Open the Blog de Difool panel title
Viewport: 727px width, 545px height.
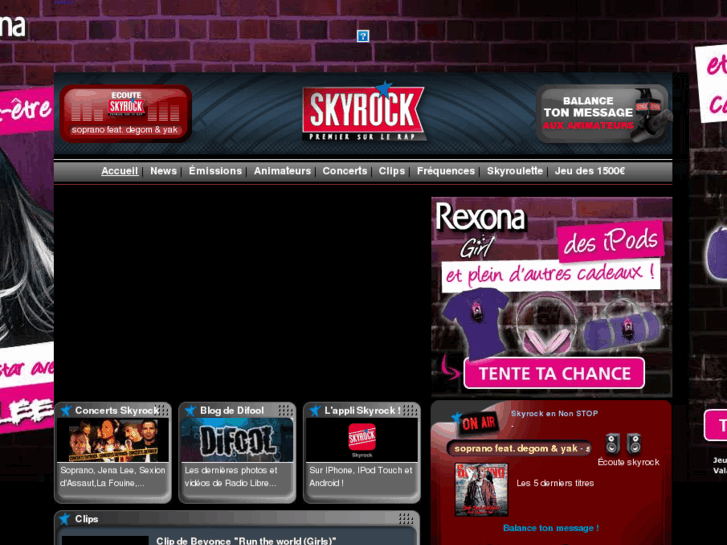coord(232,410)
